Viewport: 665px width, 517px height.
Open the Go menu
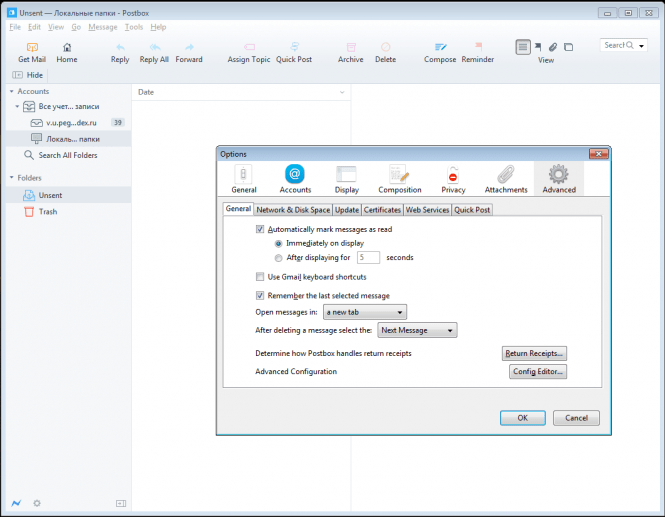76,27
